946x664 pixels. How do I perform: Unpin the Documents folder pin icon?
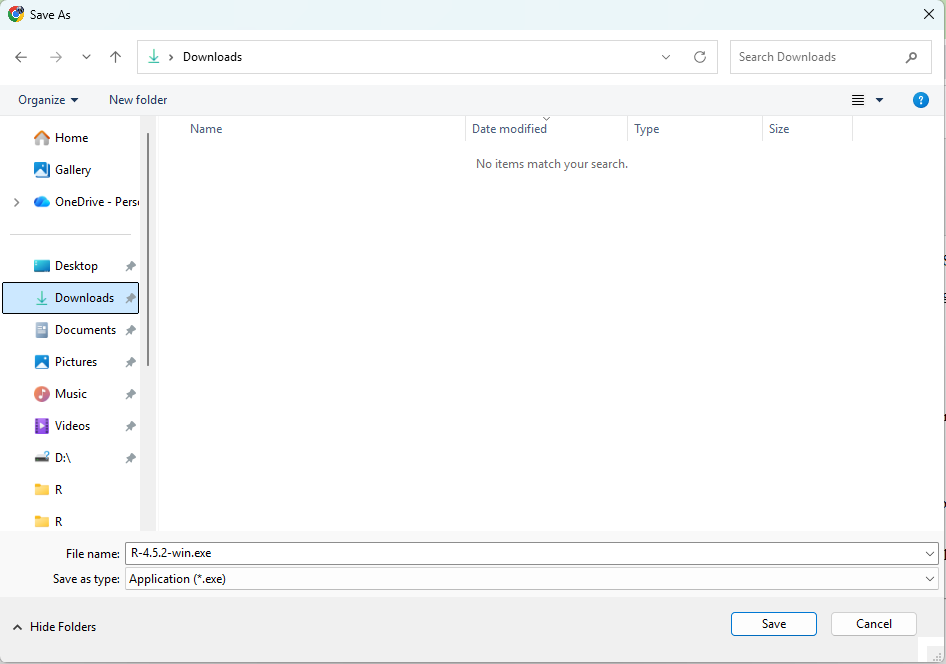click(130, 330)
